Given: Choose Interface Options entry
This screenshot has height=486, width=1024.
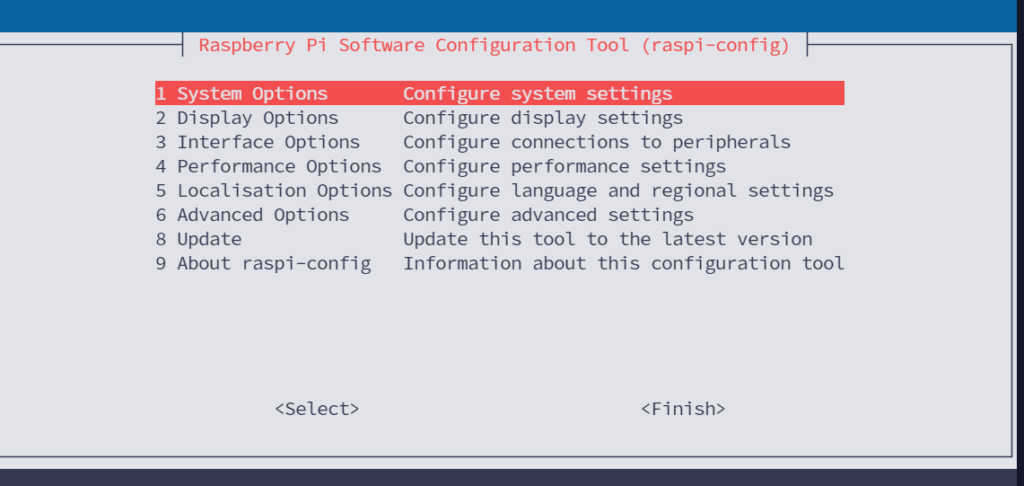Looking at the screenshot, I should pos(268,142).
